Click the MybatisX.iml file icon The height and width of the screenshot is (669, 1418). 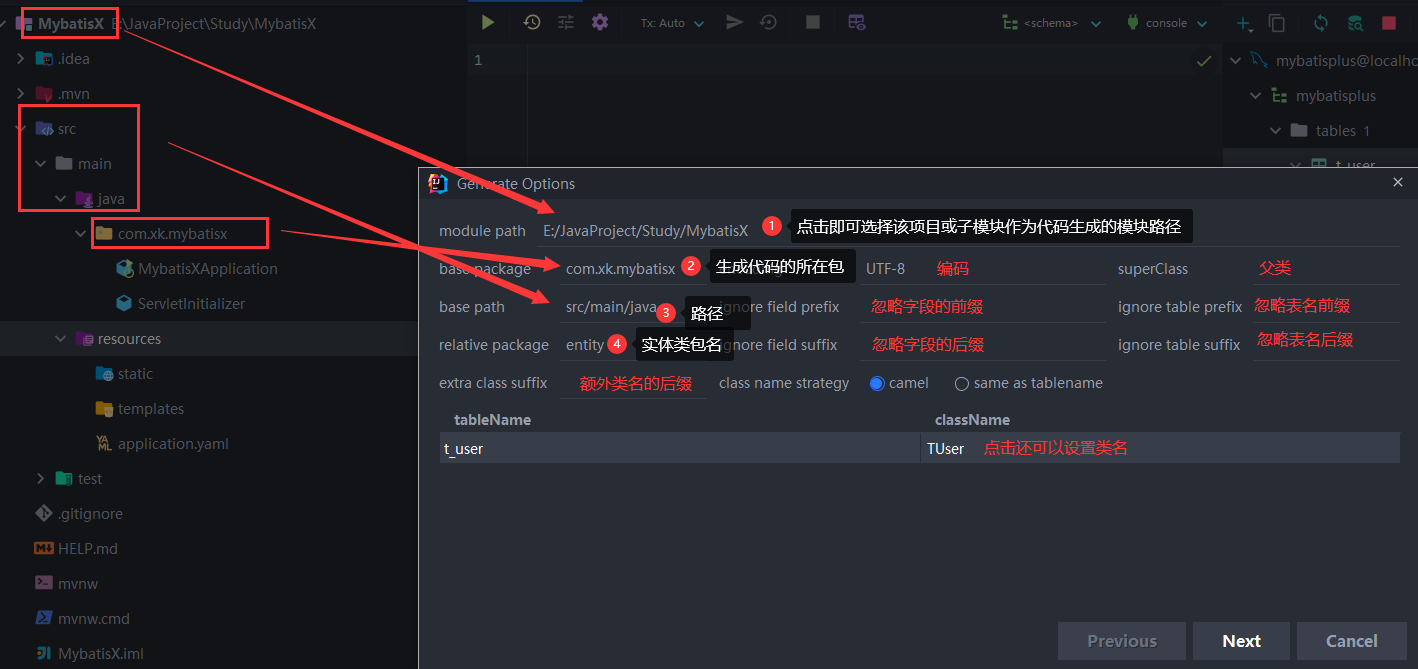(x=44, y=653)
